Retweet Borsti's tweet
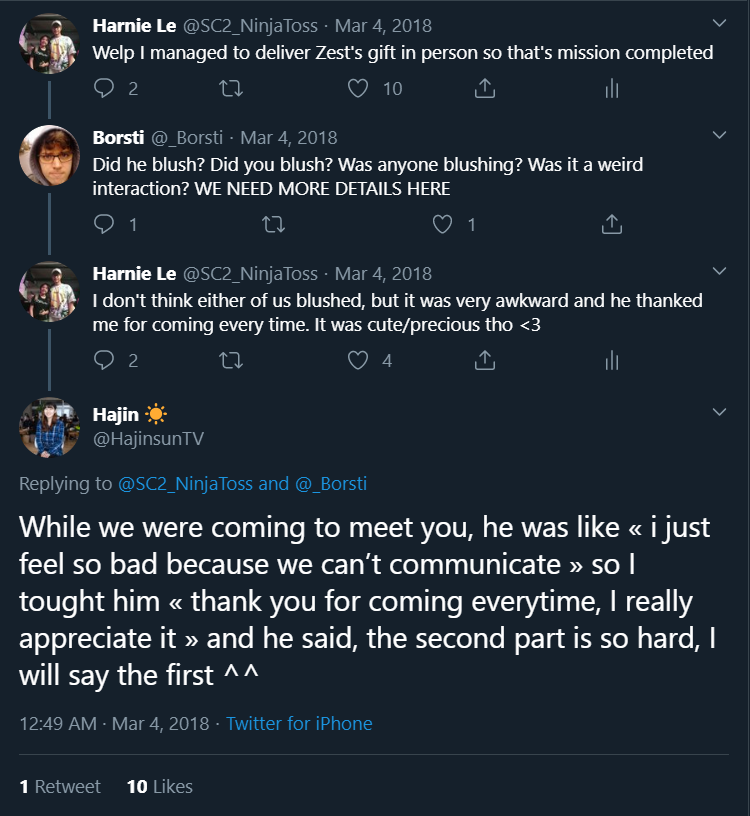Viewport: 750px width, 816px height. (x=273, y=224)
